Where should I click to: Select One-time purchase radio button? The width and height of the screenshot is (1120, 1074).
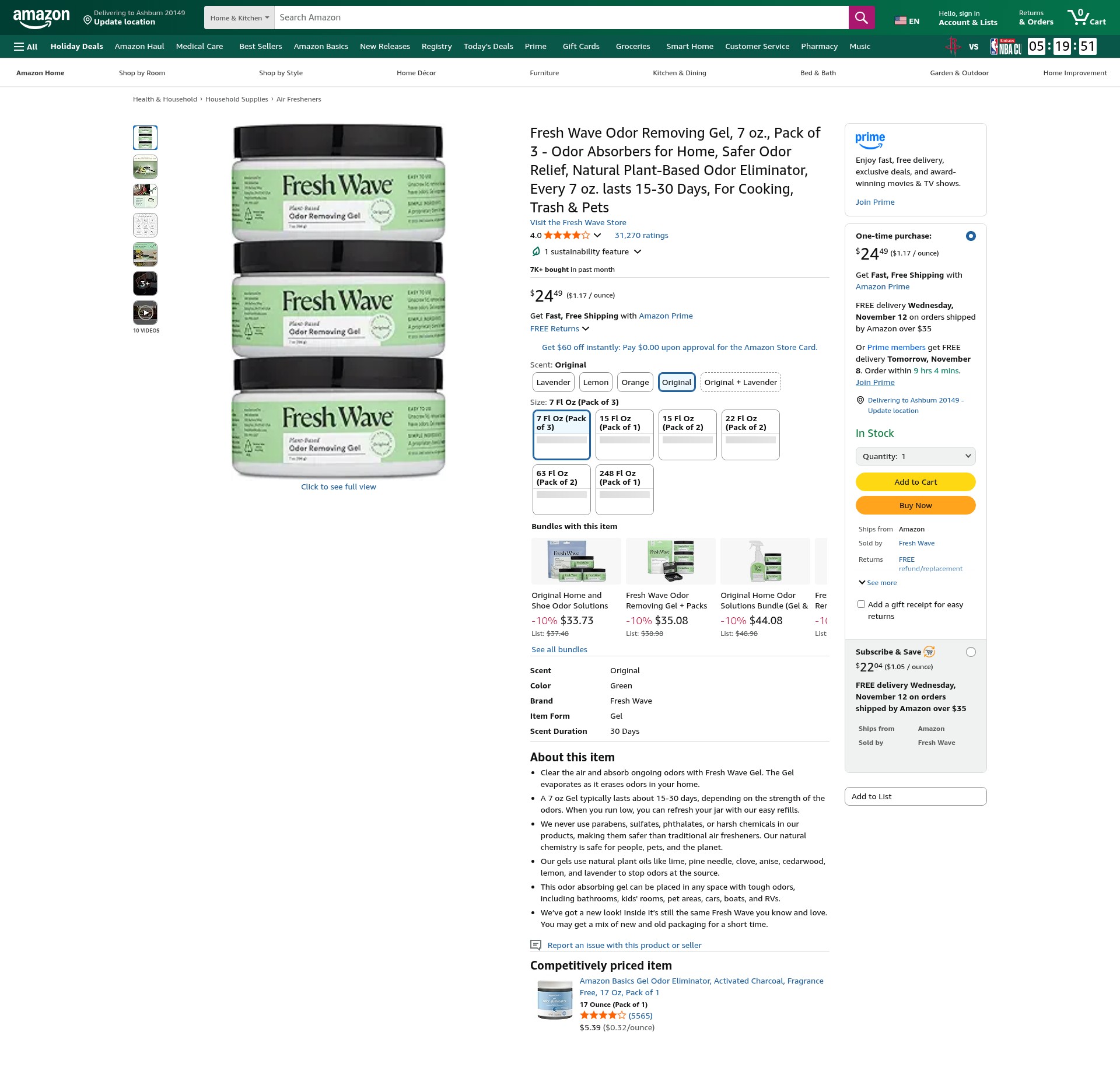click(971, 236)
